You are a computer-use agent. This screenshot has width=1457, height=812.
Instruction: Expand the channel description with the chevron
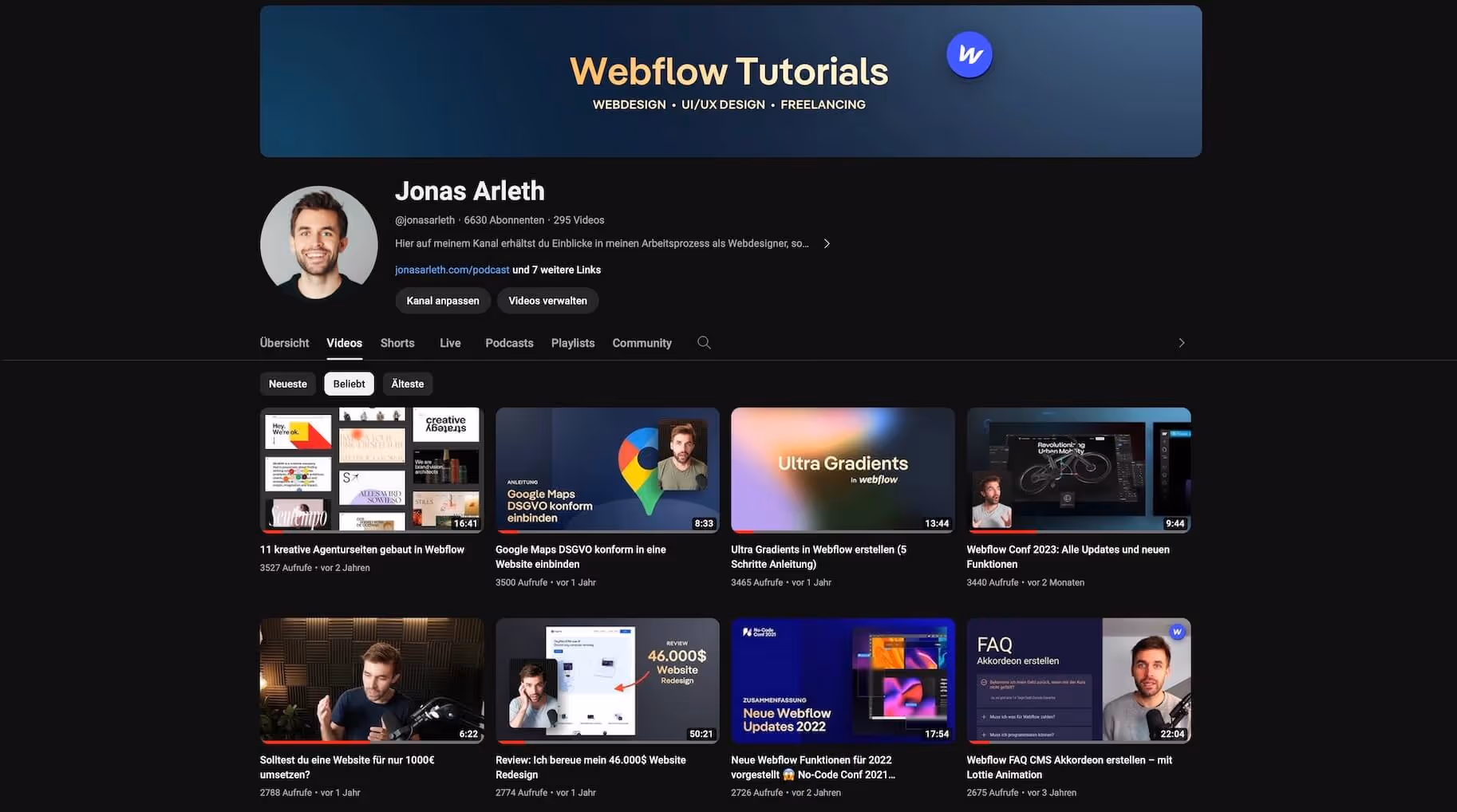(827, 243)
